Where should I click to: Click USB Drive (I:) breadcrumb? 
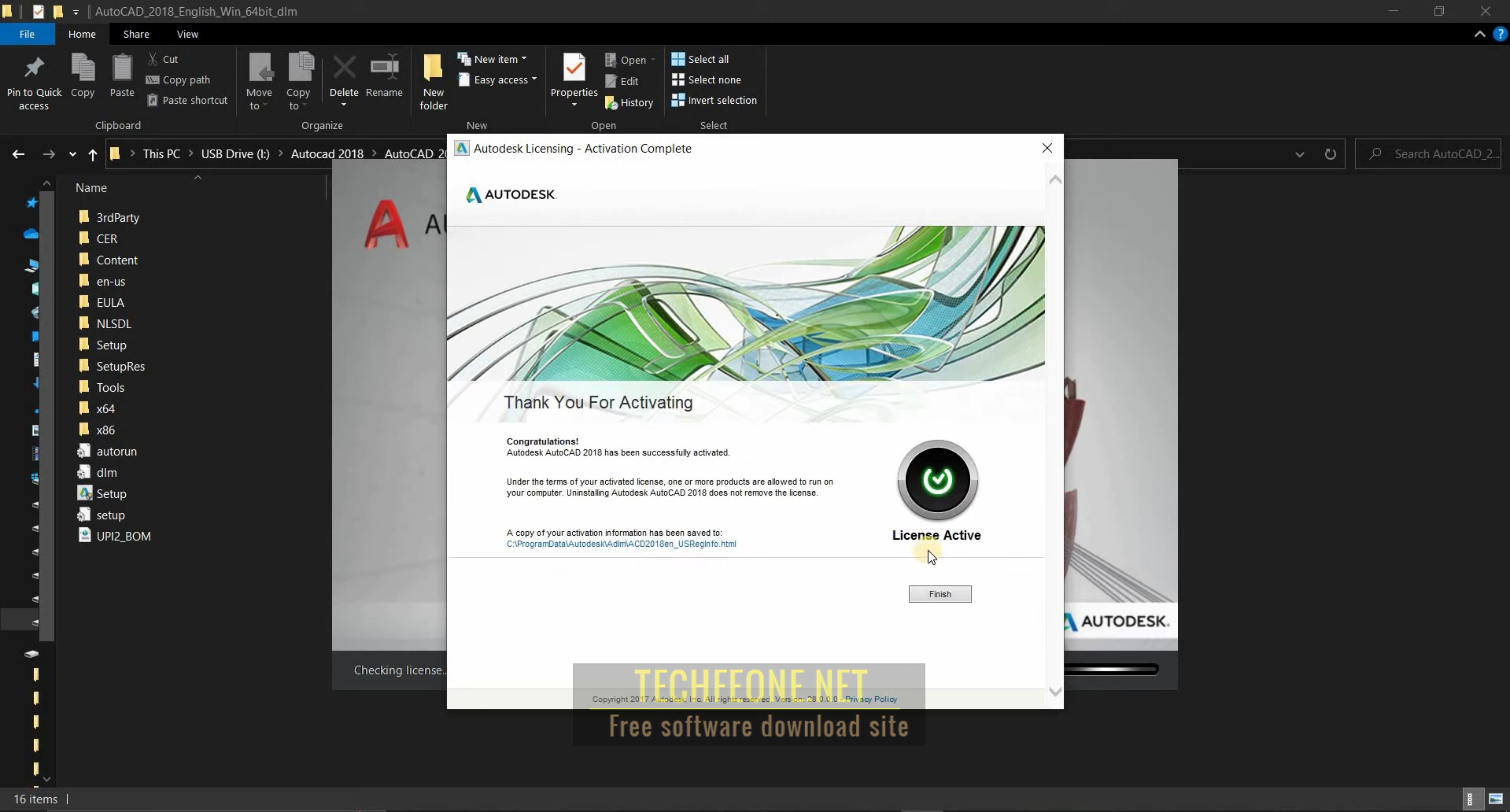click(235, 153)
